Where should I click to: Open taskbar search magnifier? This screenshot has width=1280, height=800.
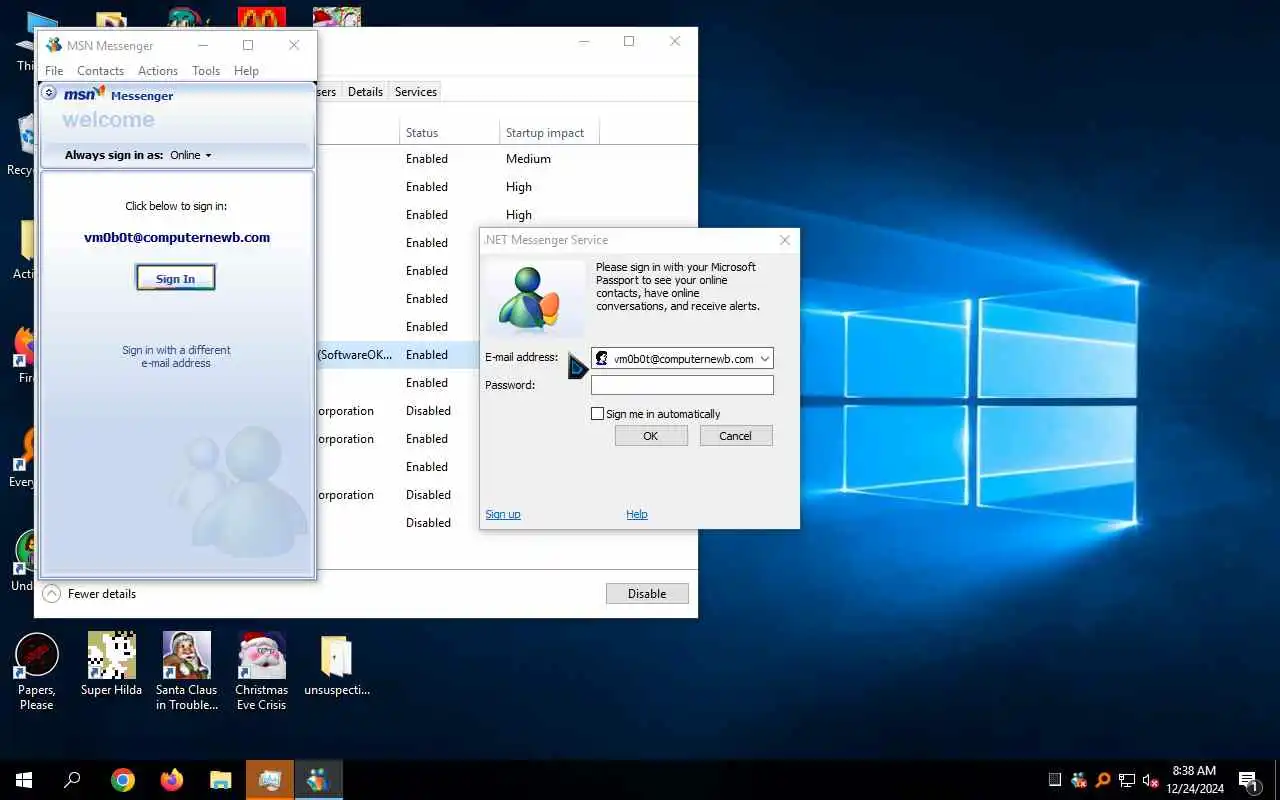pos(72,780)
